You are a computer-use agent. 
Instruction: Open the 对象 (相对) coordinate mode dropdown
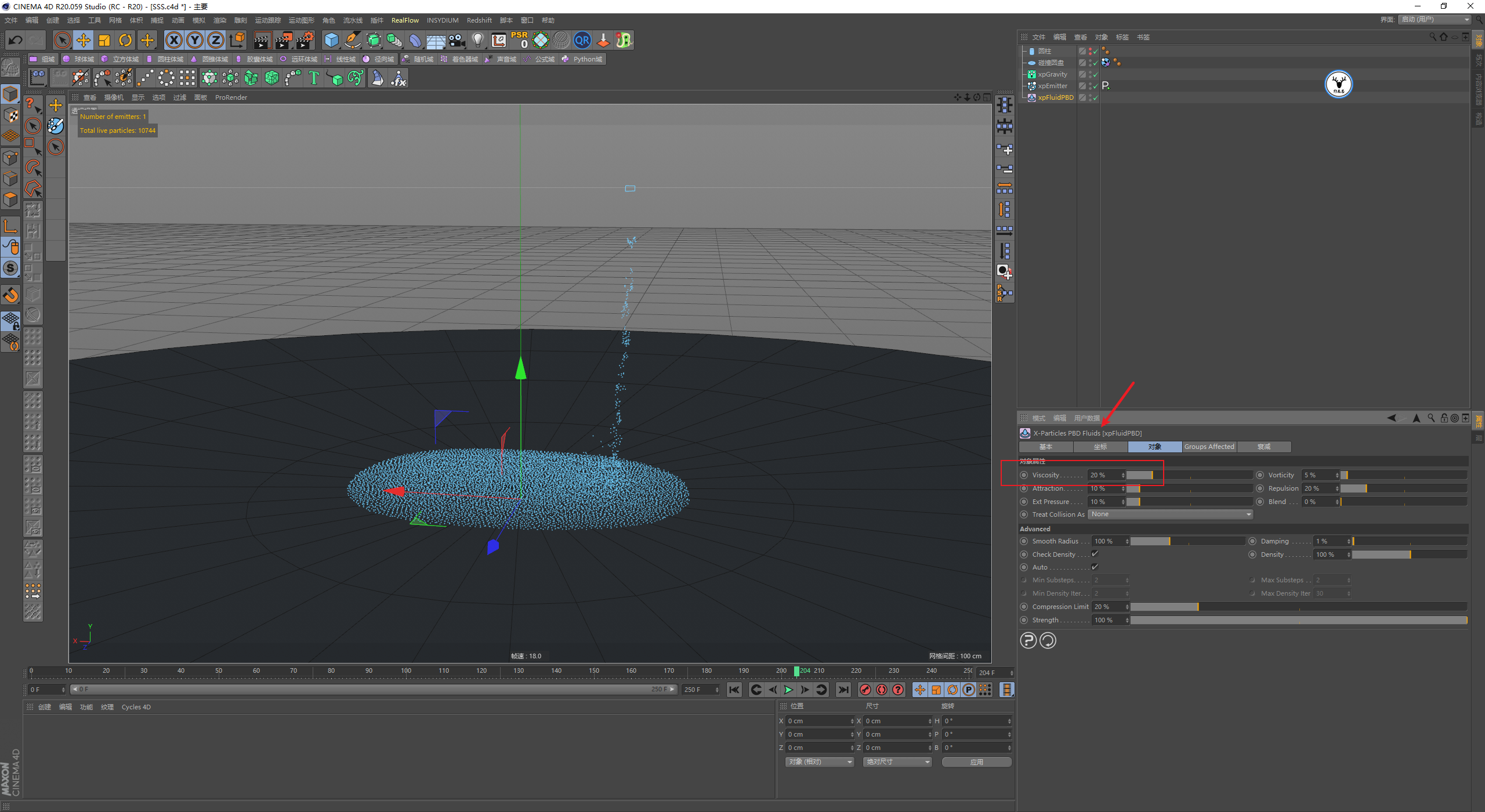[x=820, y=762]
